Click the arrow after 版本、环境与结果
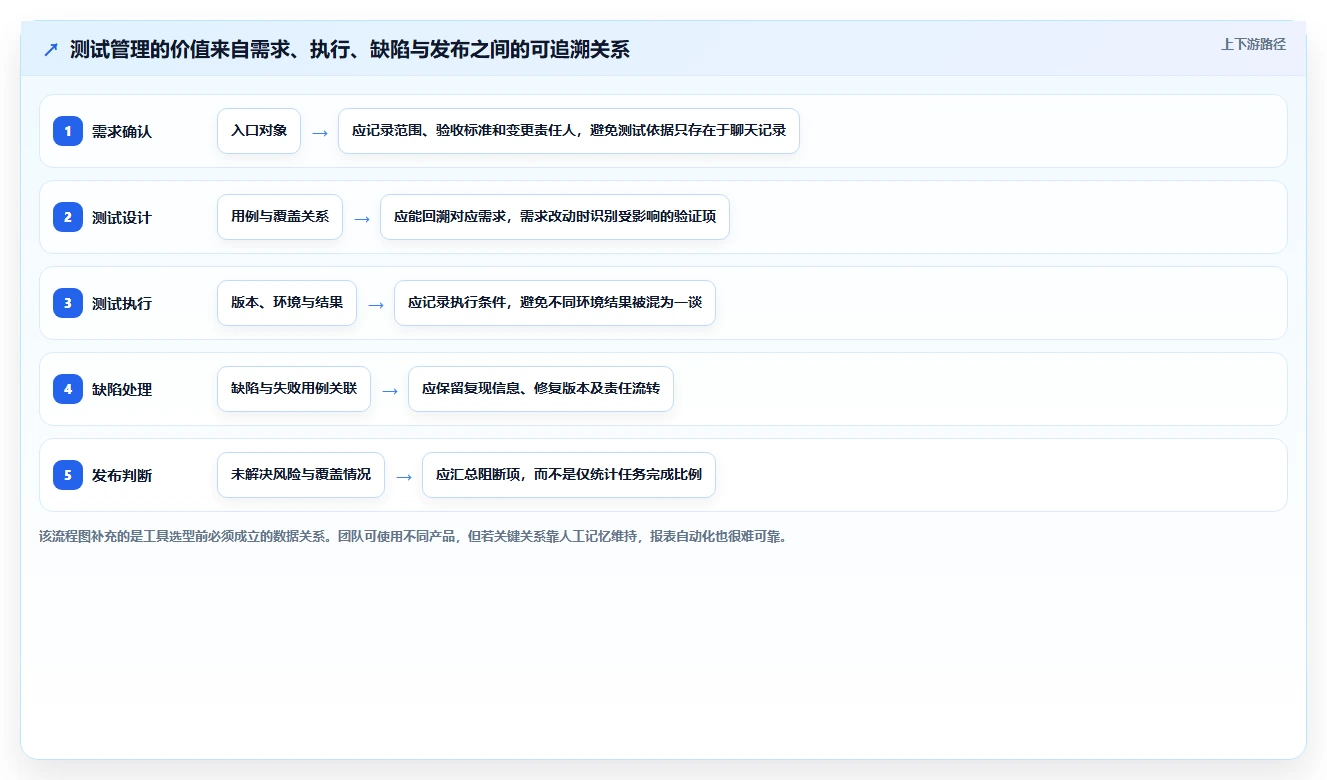Viewport: 1327px width, 780px height. pyautogui.click(x=376, y=304)
